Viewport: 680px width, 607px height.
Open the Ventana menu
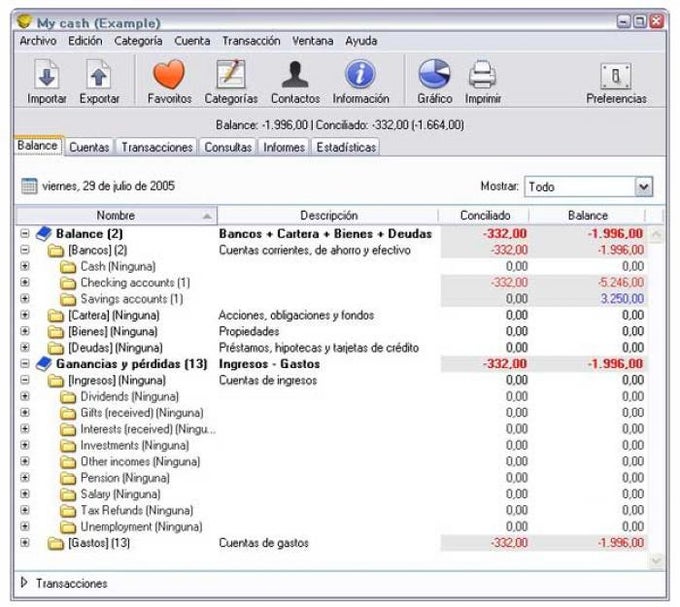[313, 41]
